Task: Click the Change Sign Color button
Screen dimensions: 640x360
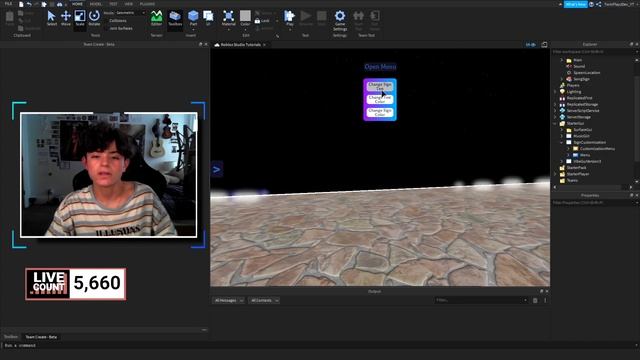Action: coord(380,113)
